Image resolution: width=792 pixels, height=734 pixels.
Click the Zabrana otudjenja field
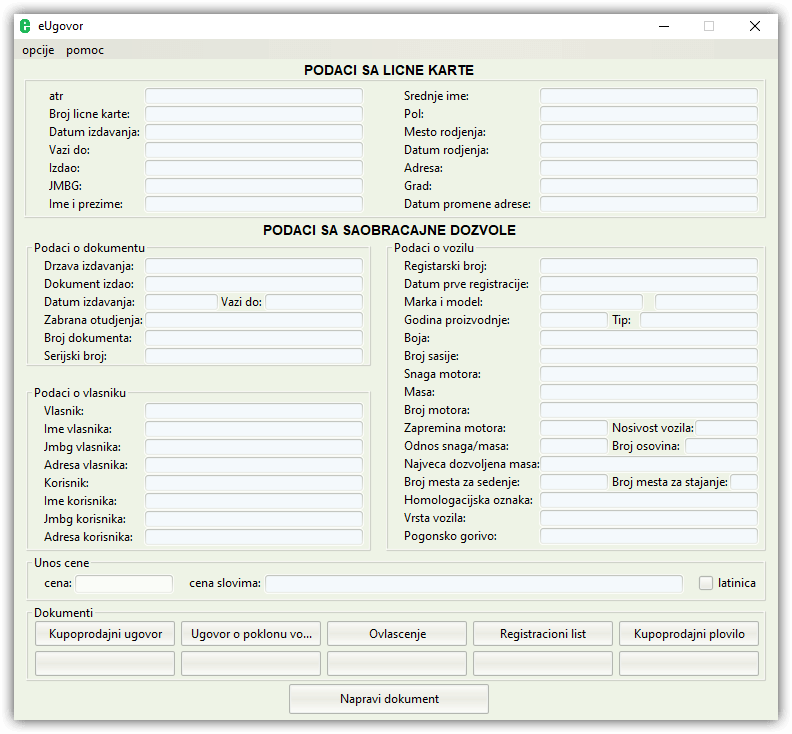click(254, 320)
